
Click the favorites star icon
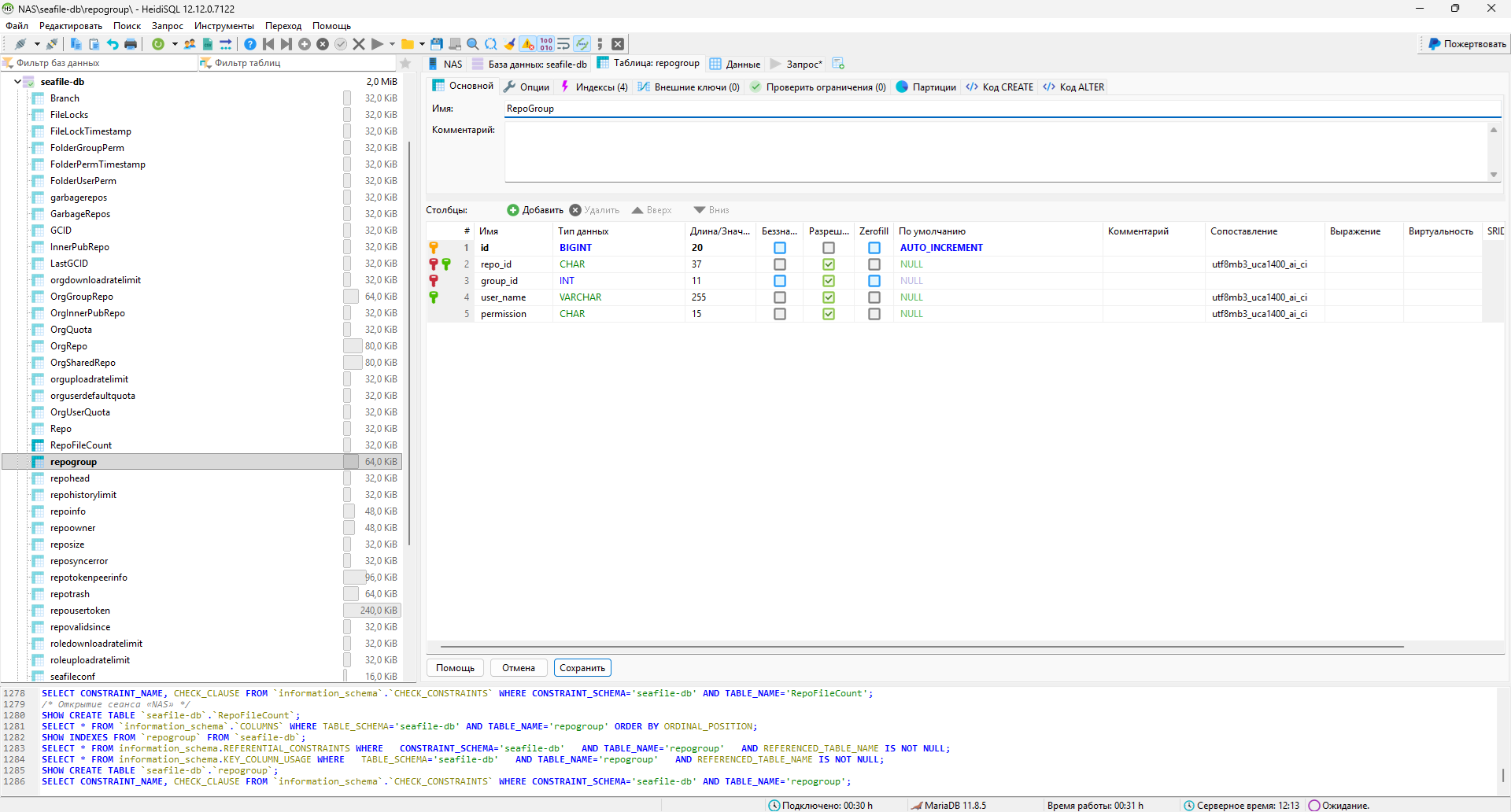(x=405, y=63)
